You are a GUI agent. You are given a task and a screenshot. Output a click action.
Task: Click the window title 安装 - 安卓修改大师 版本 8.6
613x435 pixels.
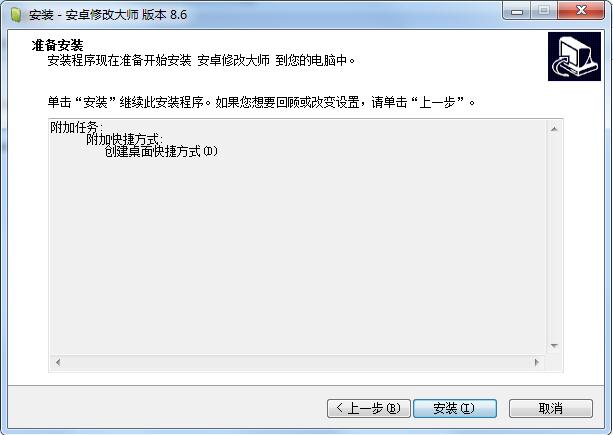108,15
